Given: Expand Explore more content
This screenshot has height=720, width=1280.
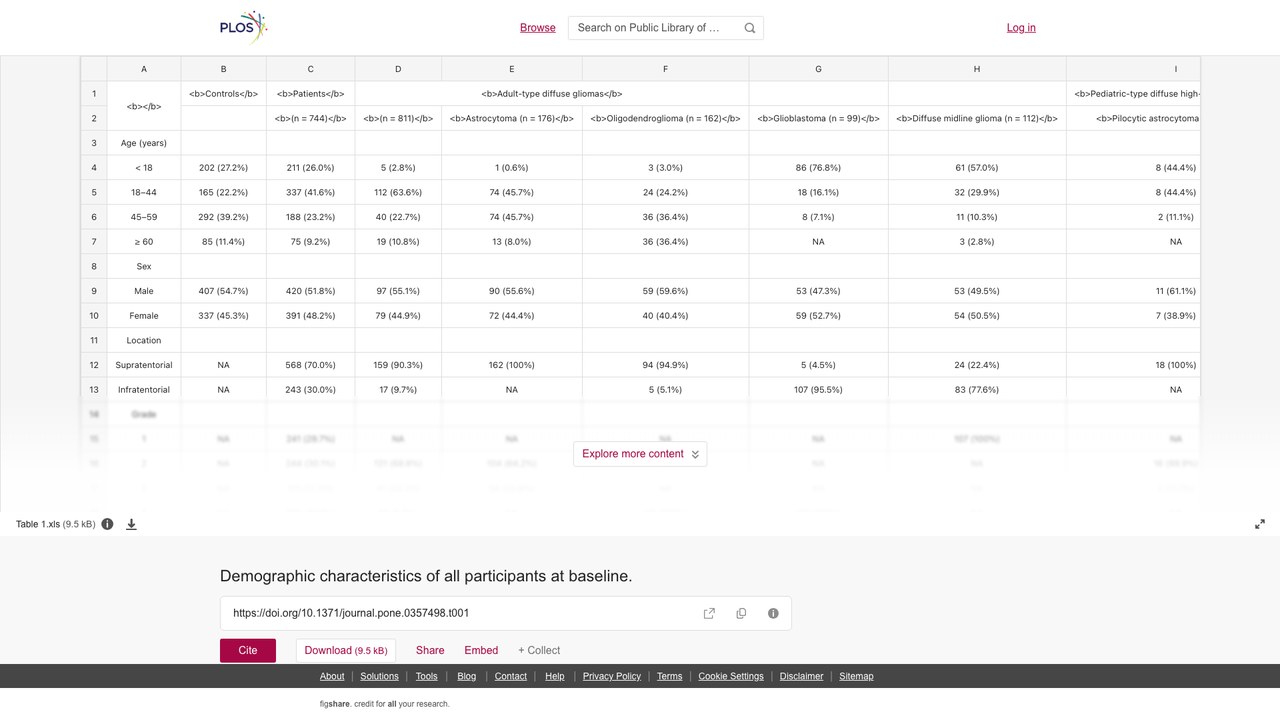Looking at the screenshot, I should coord(640,454).
